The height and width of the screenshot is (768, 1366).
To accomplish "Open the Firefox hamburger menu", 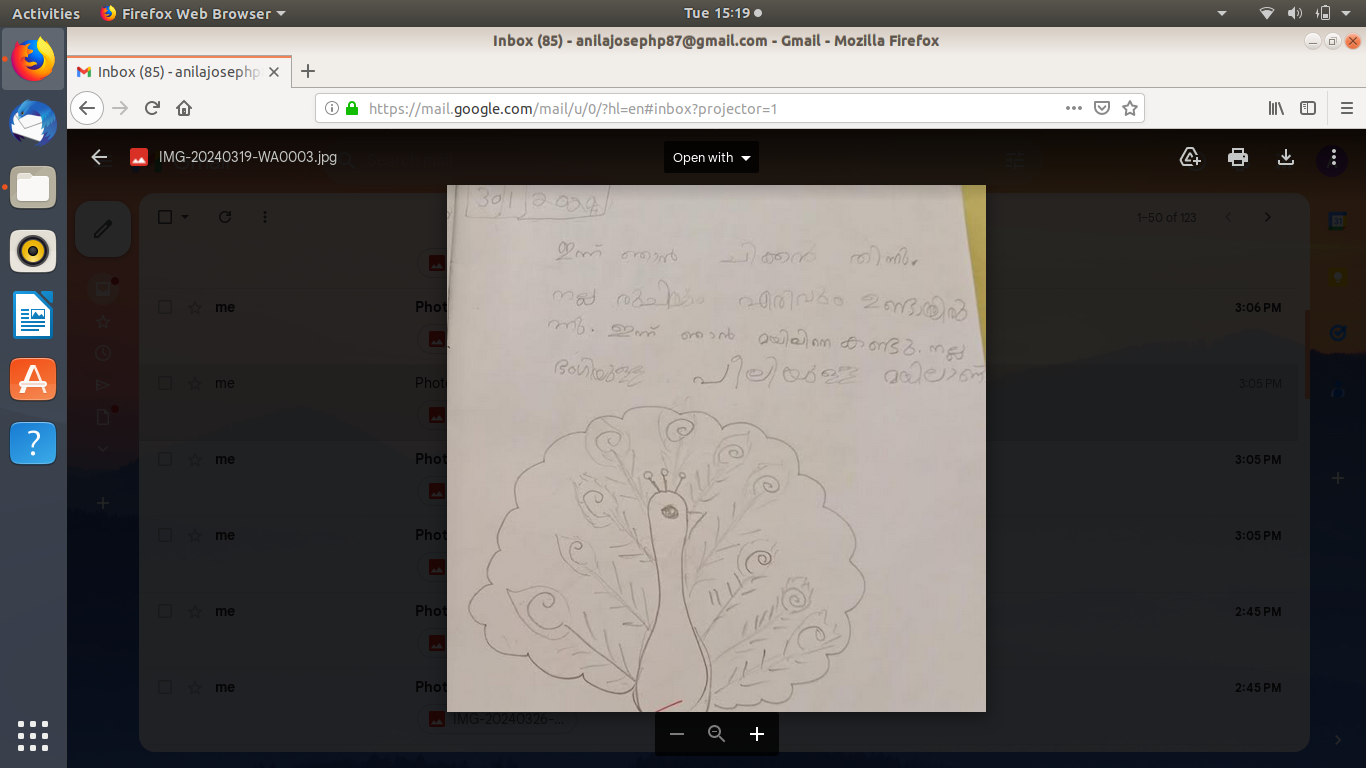I will click(1346, 108).
